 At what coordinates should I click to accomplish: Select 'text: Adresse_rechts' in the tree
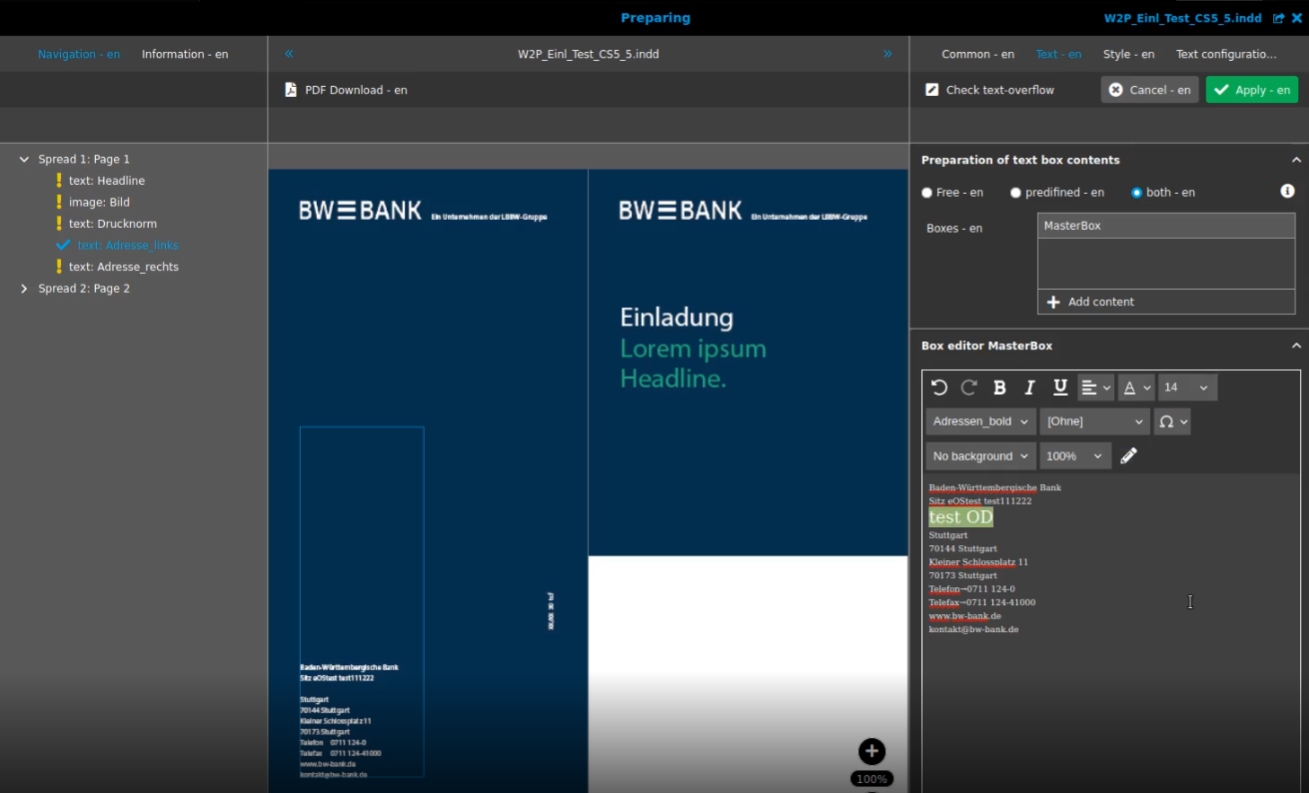pyautogui.click(x=123, y=267)
